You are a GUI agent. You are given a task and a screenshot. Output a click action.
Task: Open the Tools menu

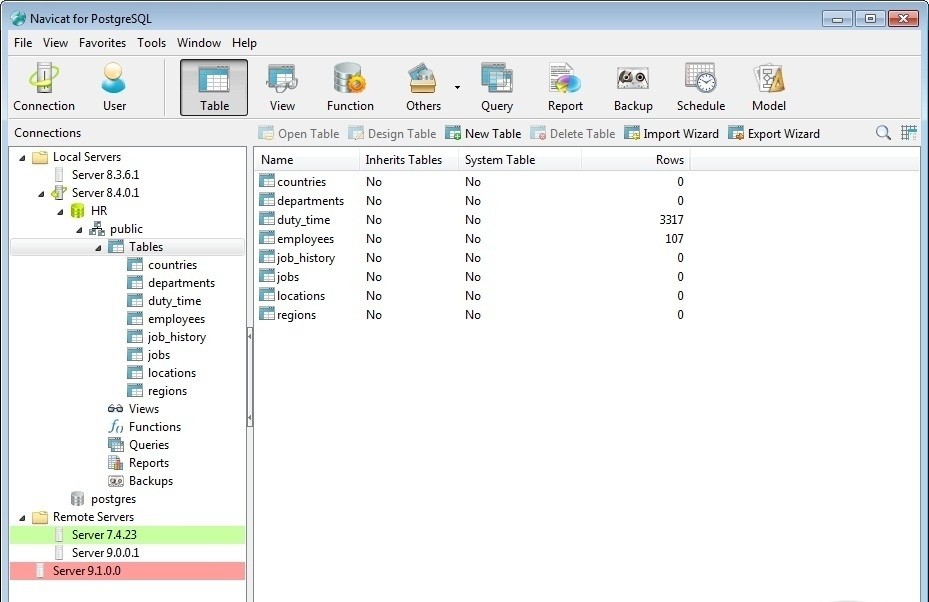(x=152, y=43)
